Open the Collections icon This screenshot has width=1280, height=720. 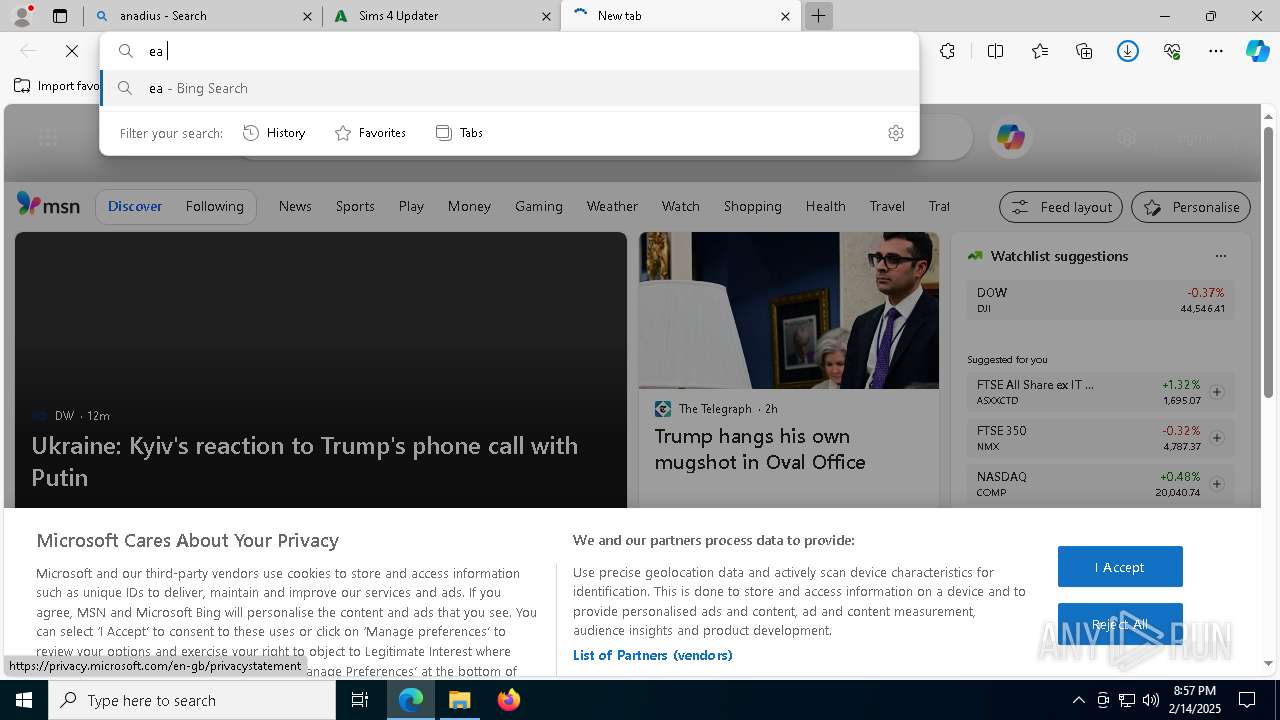click(x=1084, y=51)
